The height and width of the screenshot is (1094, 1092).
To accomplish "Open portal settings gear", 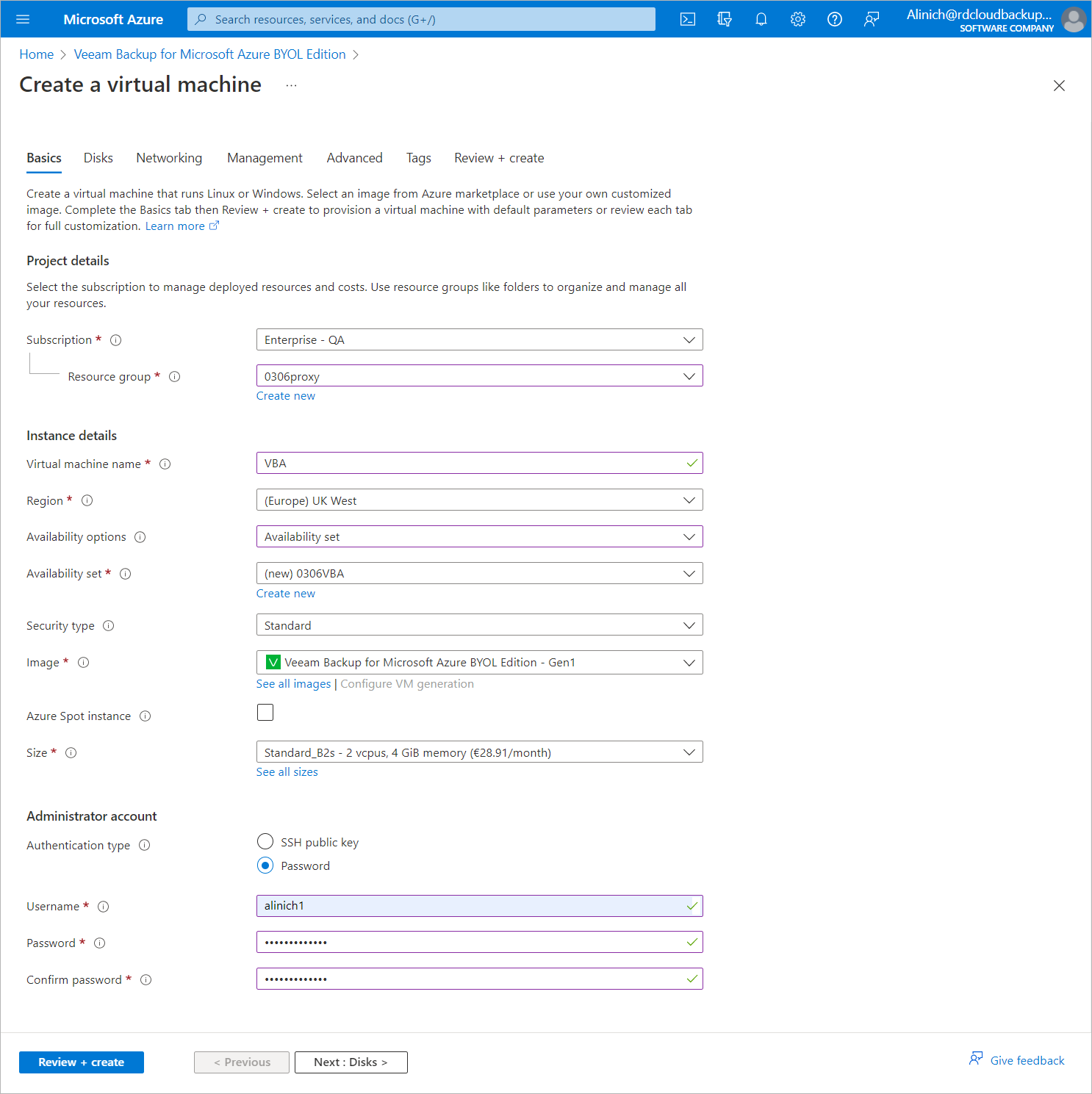I will pos(798,19).
